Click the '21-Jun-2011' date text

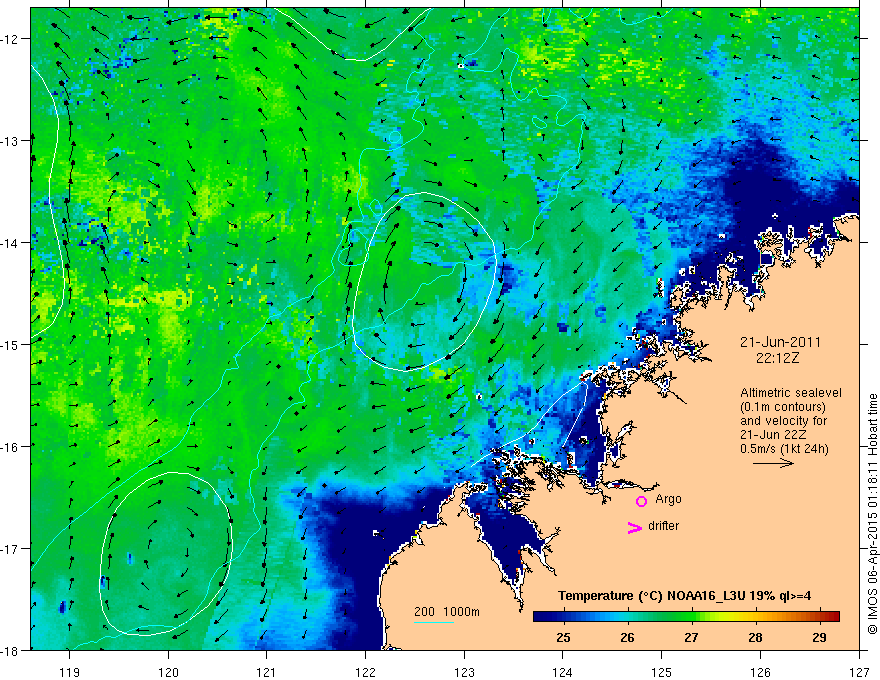point(780,342)
